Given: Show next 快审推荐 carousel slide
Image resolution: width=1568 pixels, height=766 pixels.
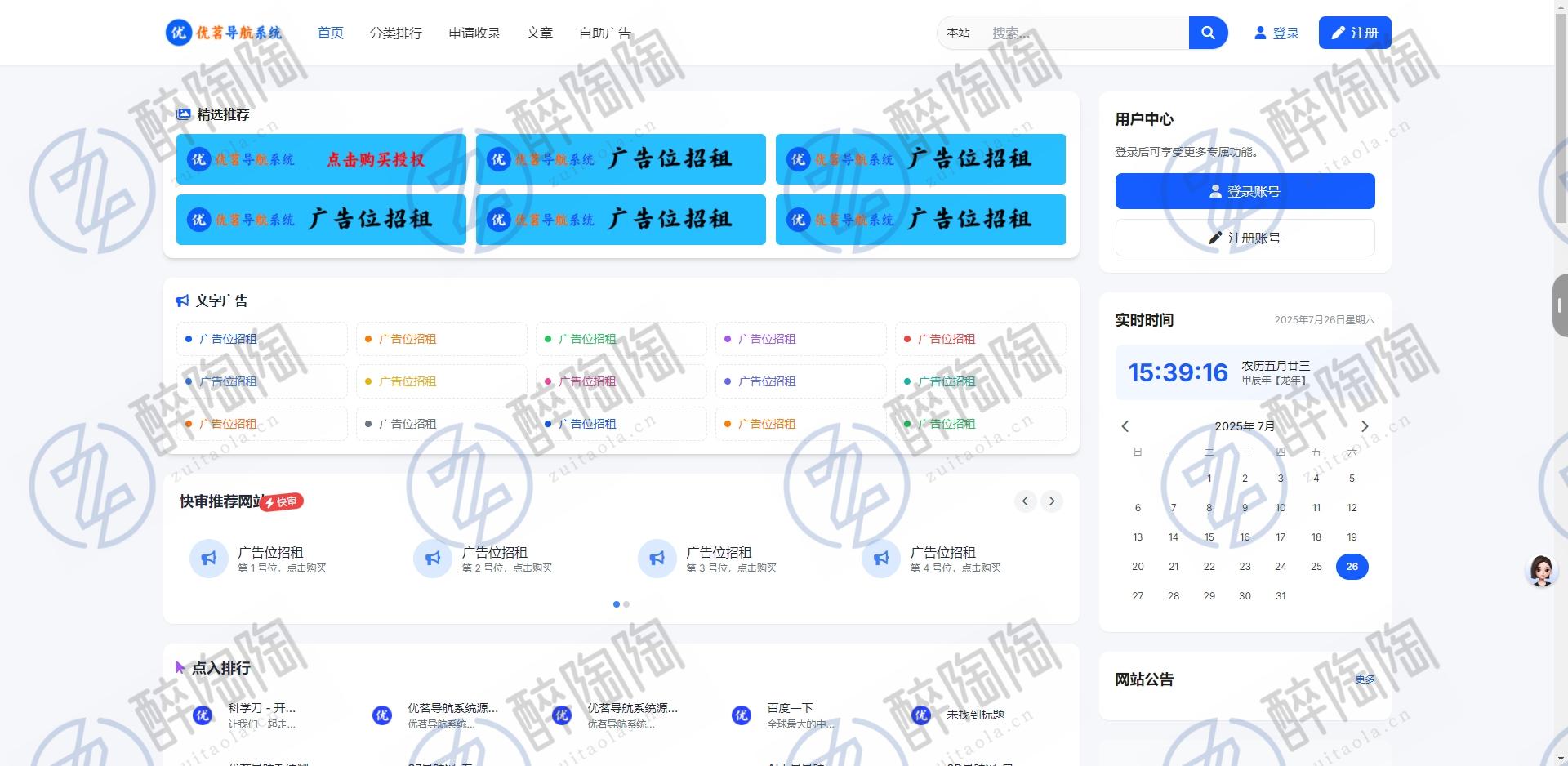Looking at the screenshot, I should (1052, 501).
